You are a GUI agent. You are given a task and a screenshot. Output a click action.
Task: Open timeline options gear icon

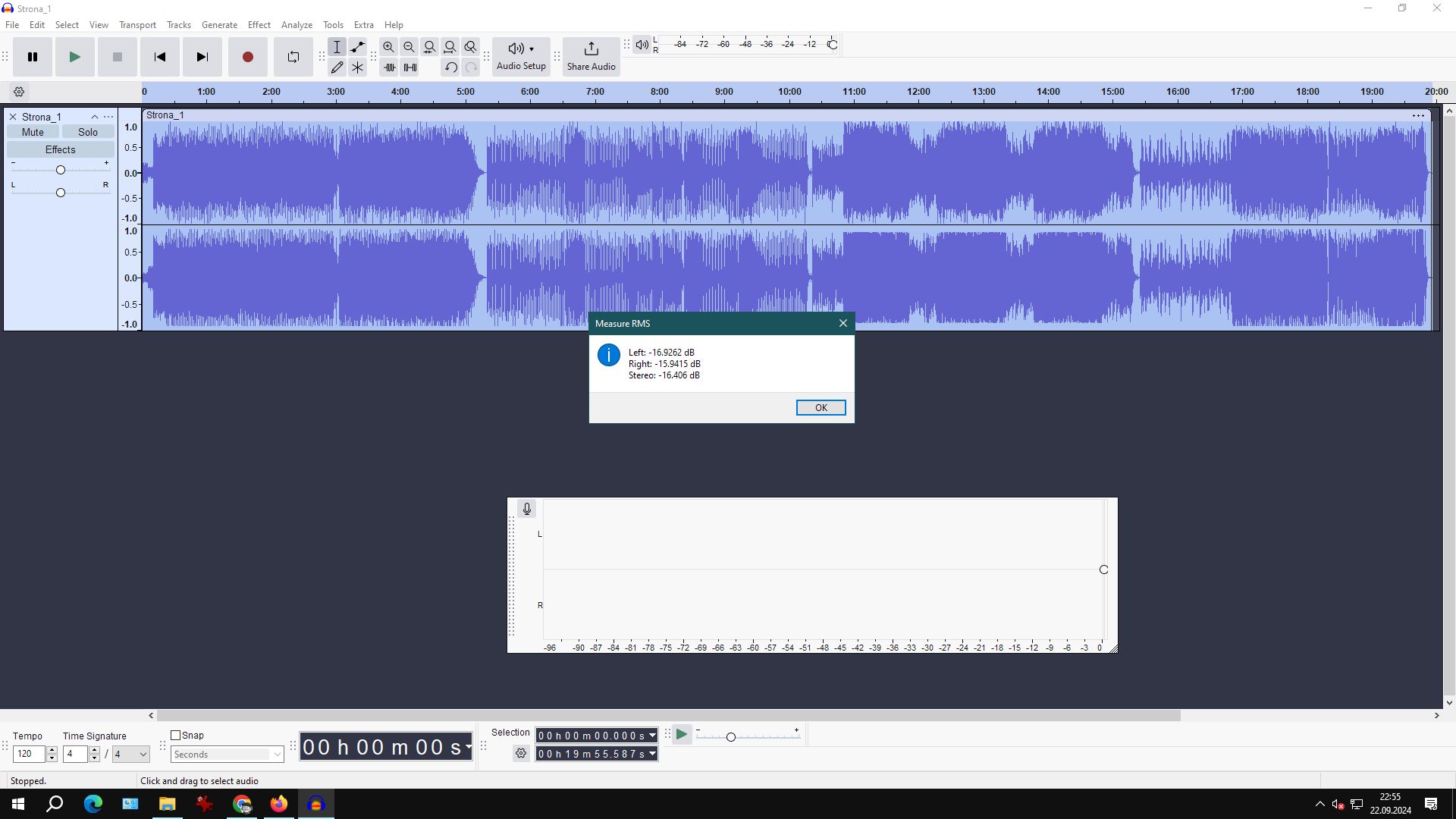[x=19, y=92]
